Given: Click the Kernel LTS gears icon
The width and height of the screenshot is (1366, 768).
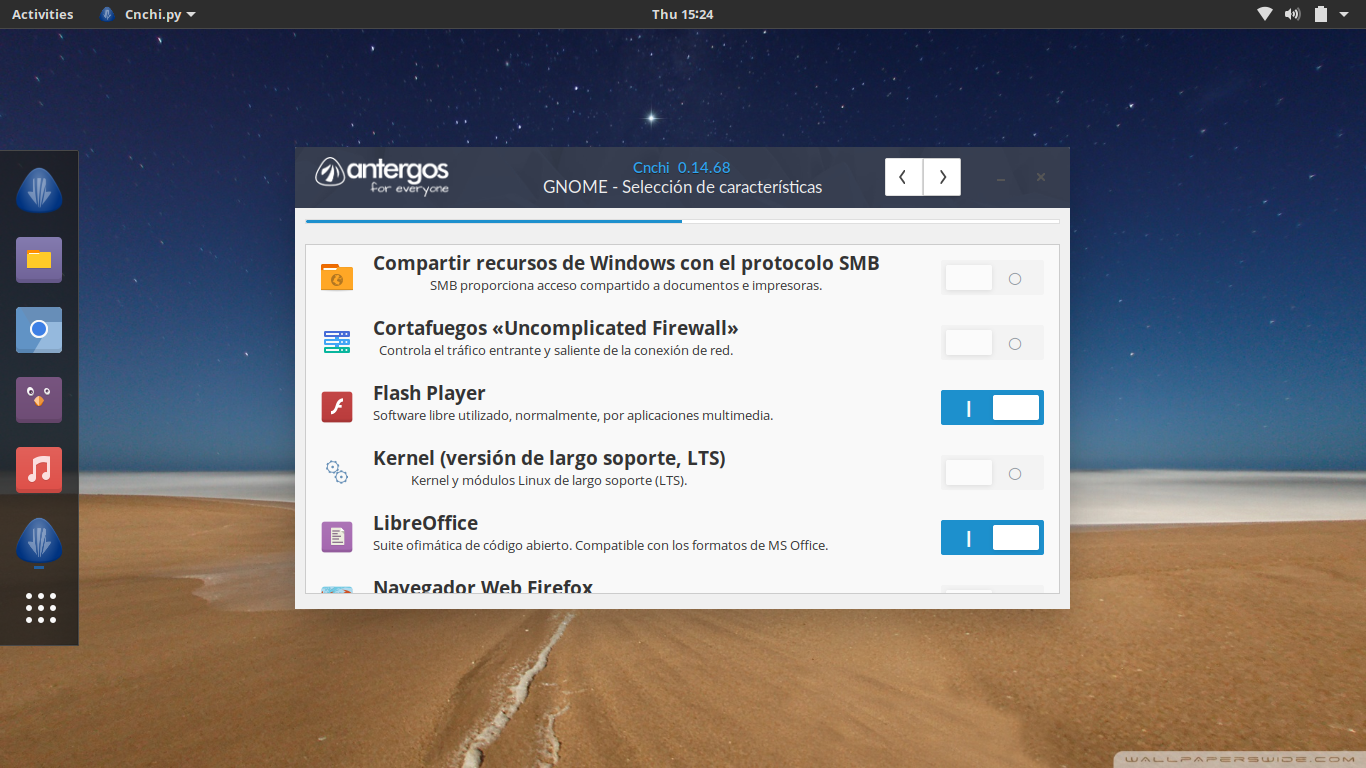Looking at the screenshot, I should pos(337,471).
